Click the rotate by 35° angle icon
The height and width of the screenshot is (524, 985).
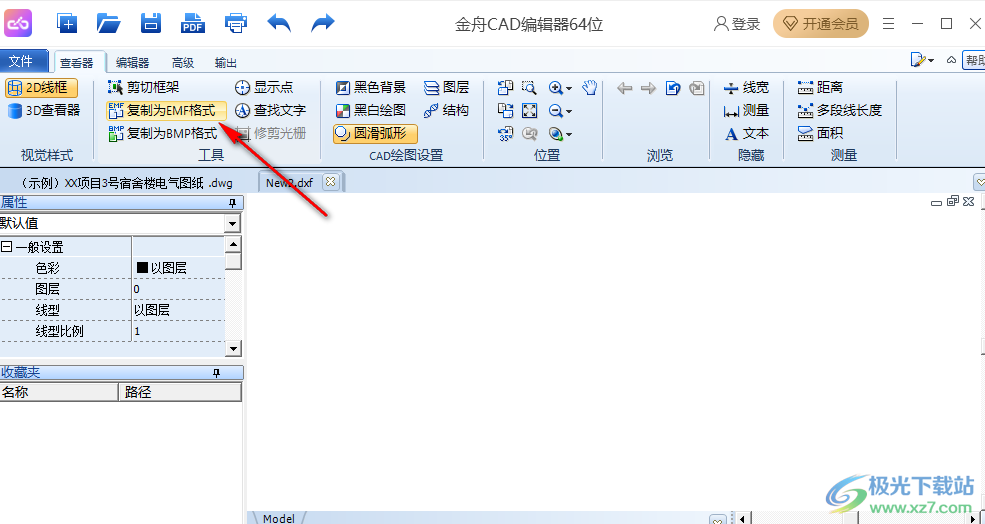tap(505, 133)
